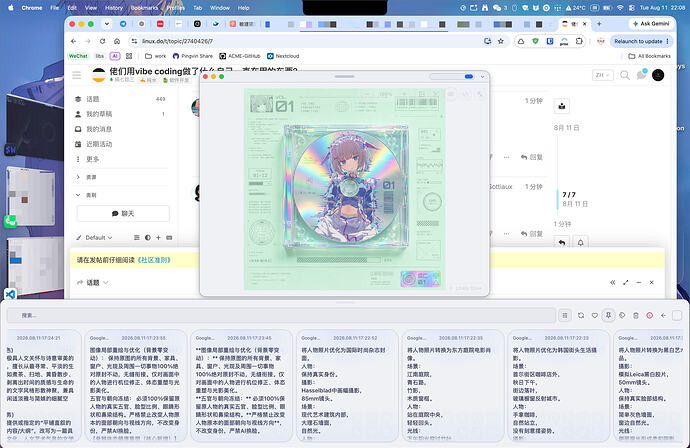This screenshot has width=690, height=448.
Task: Click the grid layout icon beside clipboard search
Action: tap(565, 316)
